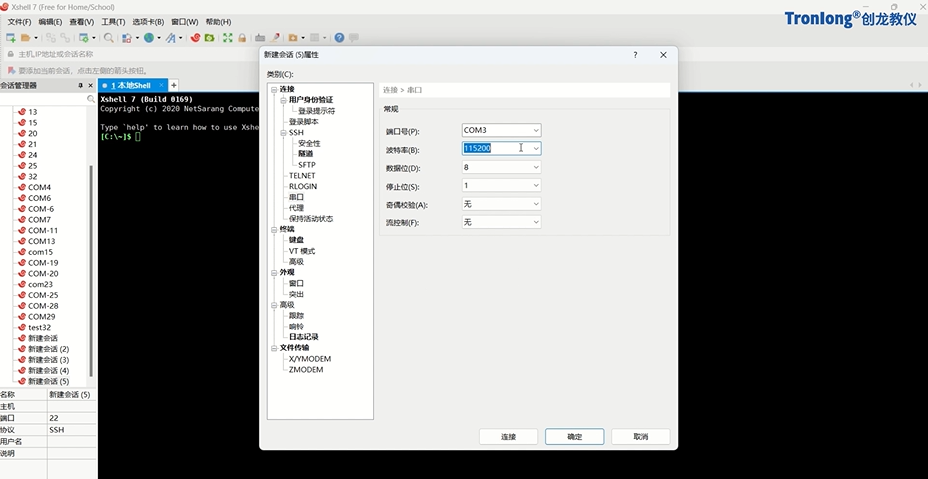928x479 pixels.
Task: Close the local Shell tab
Action: coord(161,85)
